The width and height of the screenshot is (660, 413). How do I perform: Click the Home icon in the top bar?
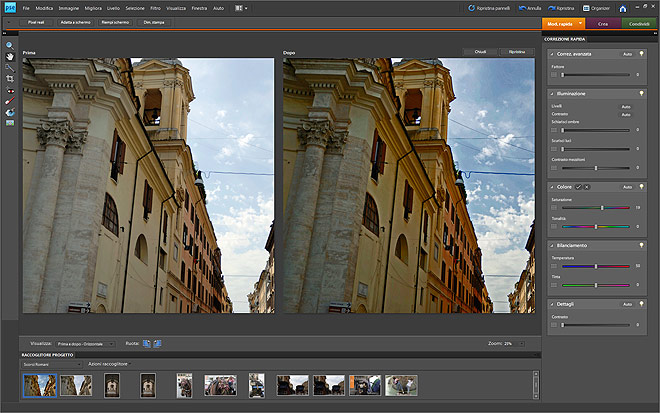(623, 8)
